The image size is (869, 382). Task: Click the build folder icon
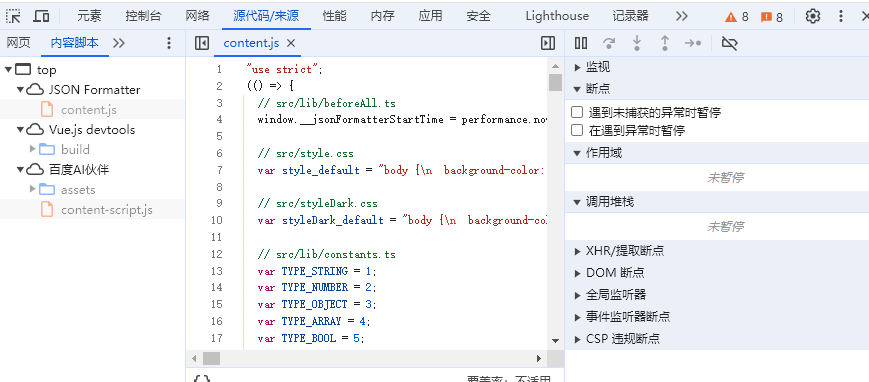point(47,149)
